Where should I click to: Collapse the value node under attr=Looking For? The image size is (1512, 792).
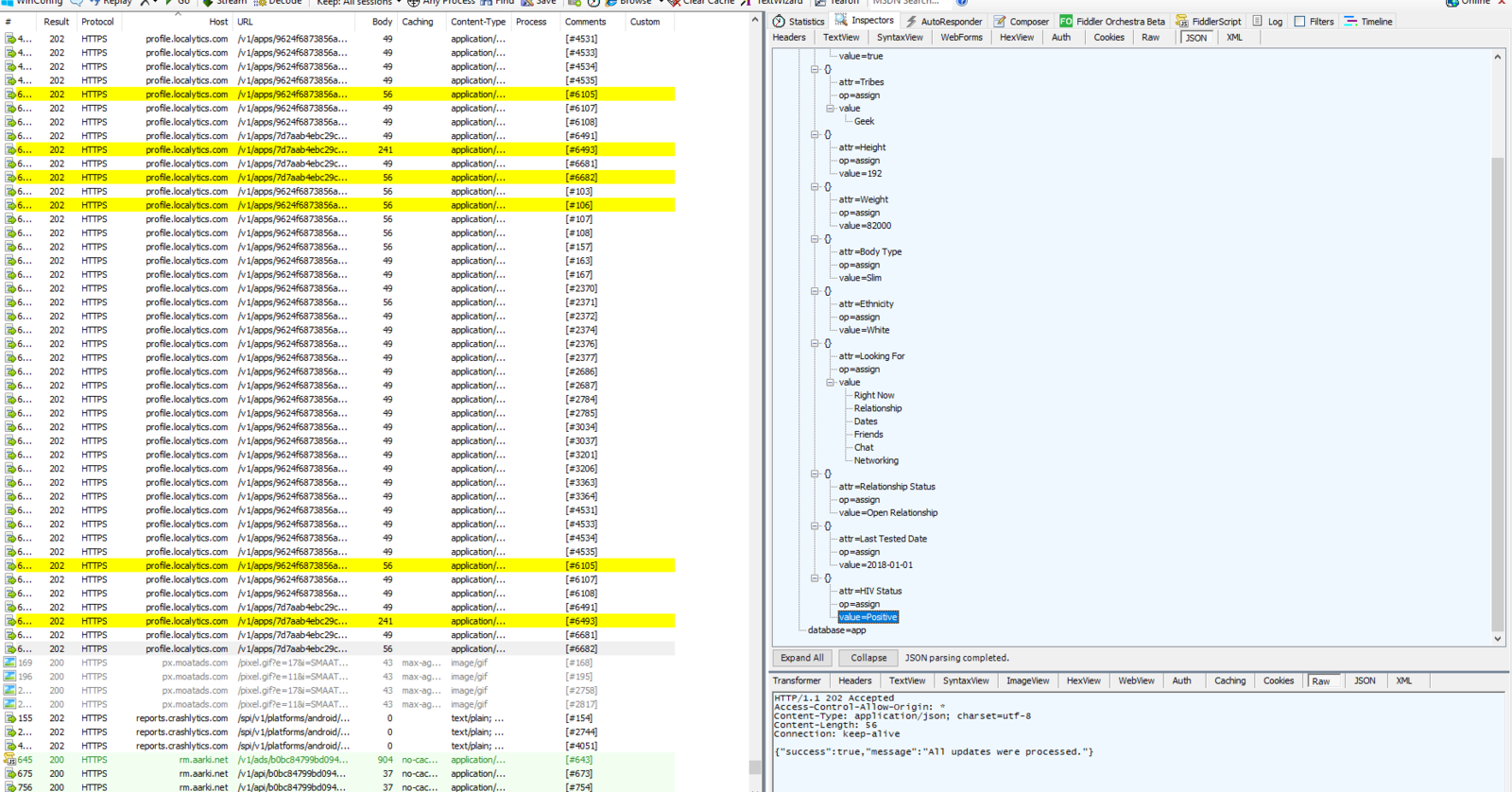point(830,383)
